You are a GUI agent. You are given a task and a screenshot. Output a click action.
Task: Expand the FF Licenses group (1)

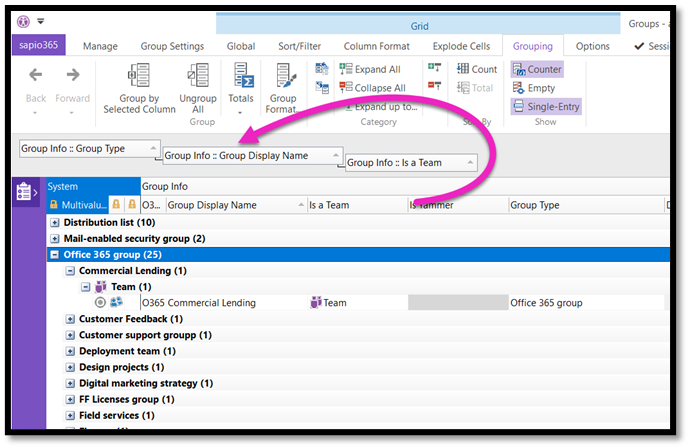(x=70, y=400)
